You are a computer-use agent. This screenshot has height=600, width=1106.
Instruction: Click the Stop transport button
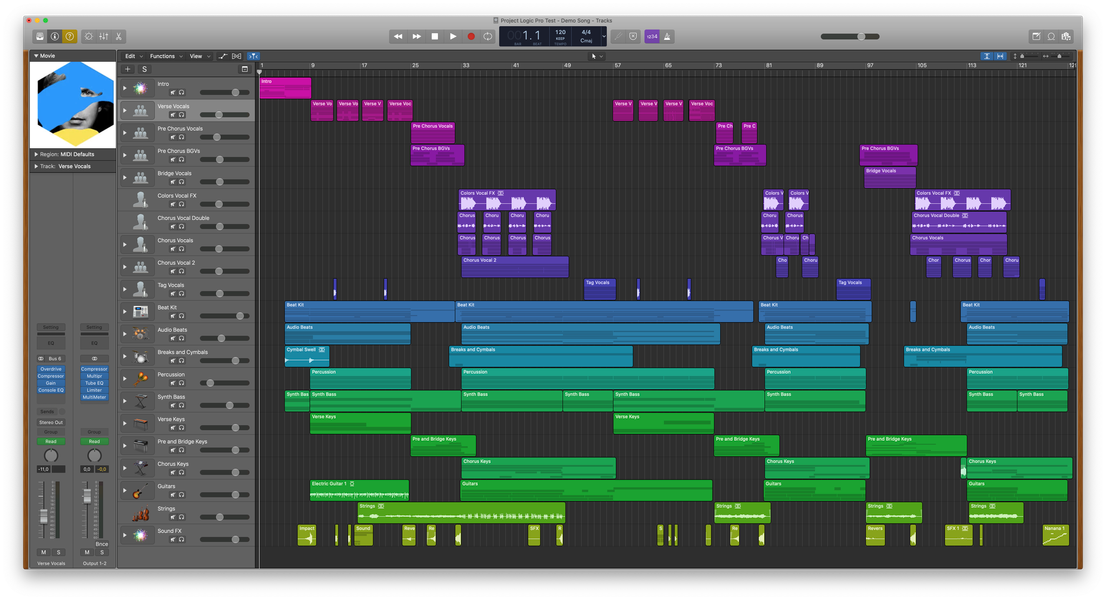click(x=434, y=36)
